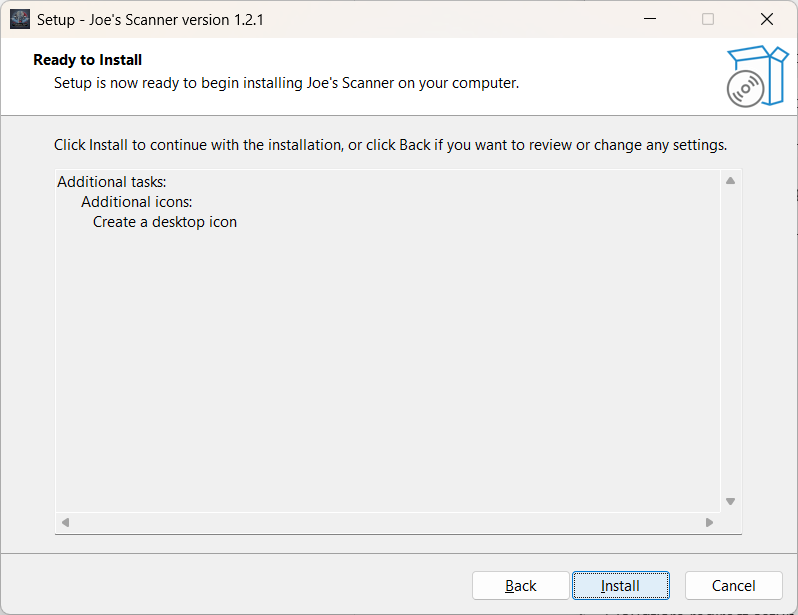This screenshot has height=615, width=798.
Task: Click the horizontal scrollbar track
Action: [x=388, y=522]
